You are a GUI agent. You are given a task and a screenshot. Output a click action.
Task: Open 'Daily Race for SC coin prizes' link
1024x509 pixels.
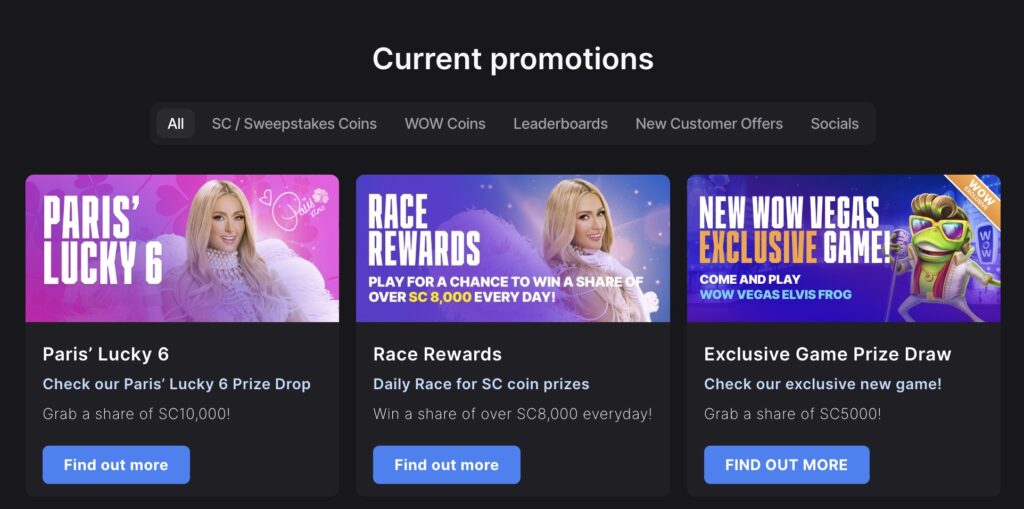point(481,384)
